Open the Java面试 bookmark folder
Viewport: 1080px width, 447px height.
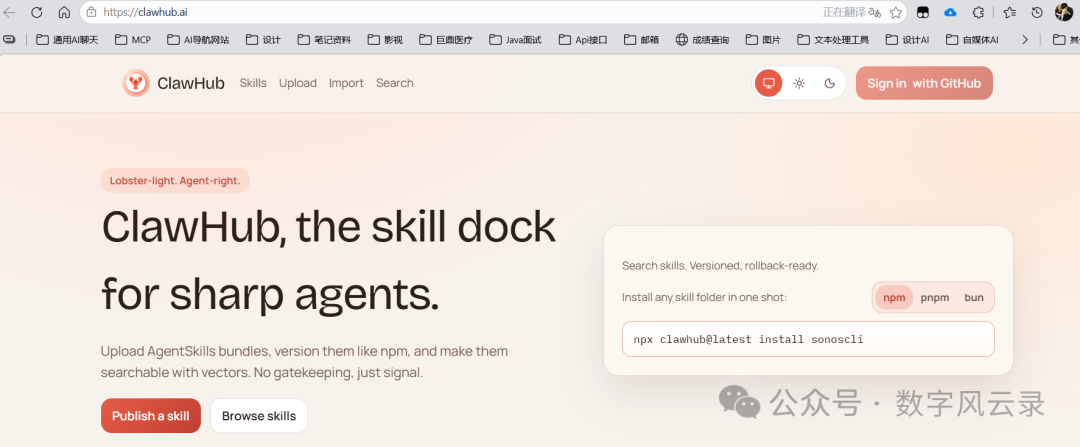[x=516, y=40]
